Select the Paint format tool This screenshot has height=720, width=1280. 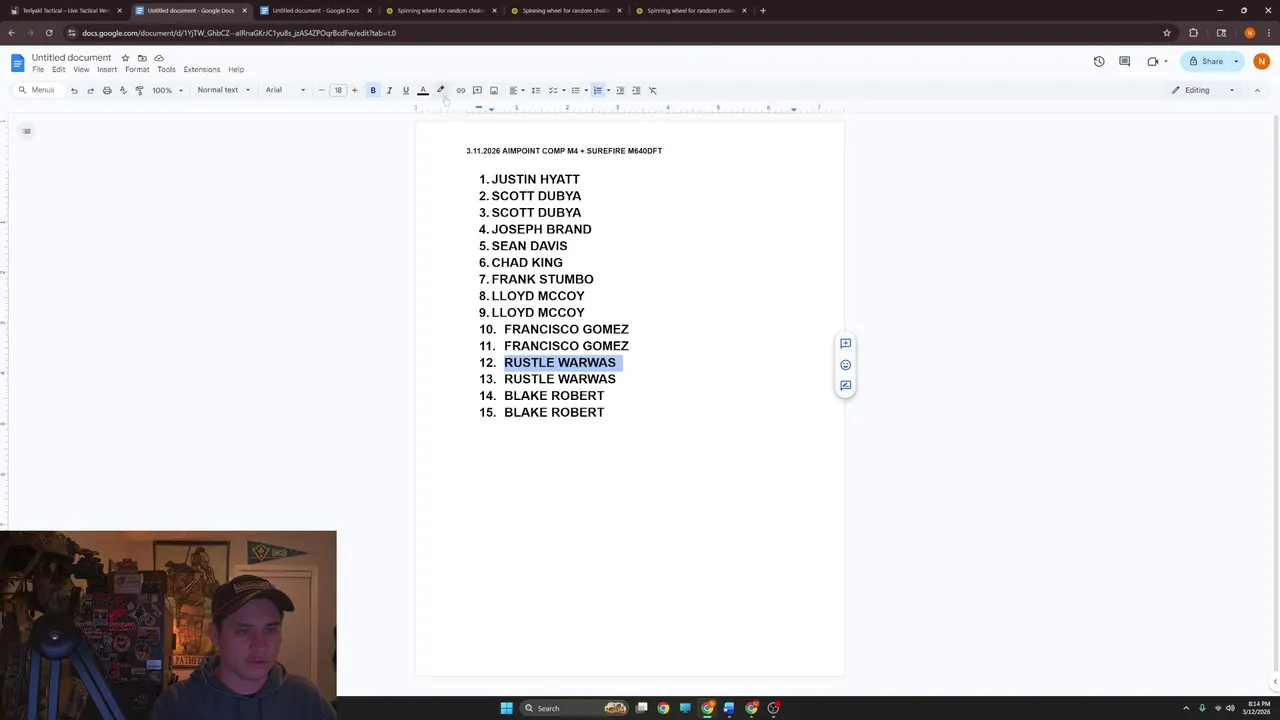click(139, 90)
